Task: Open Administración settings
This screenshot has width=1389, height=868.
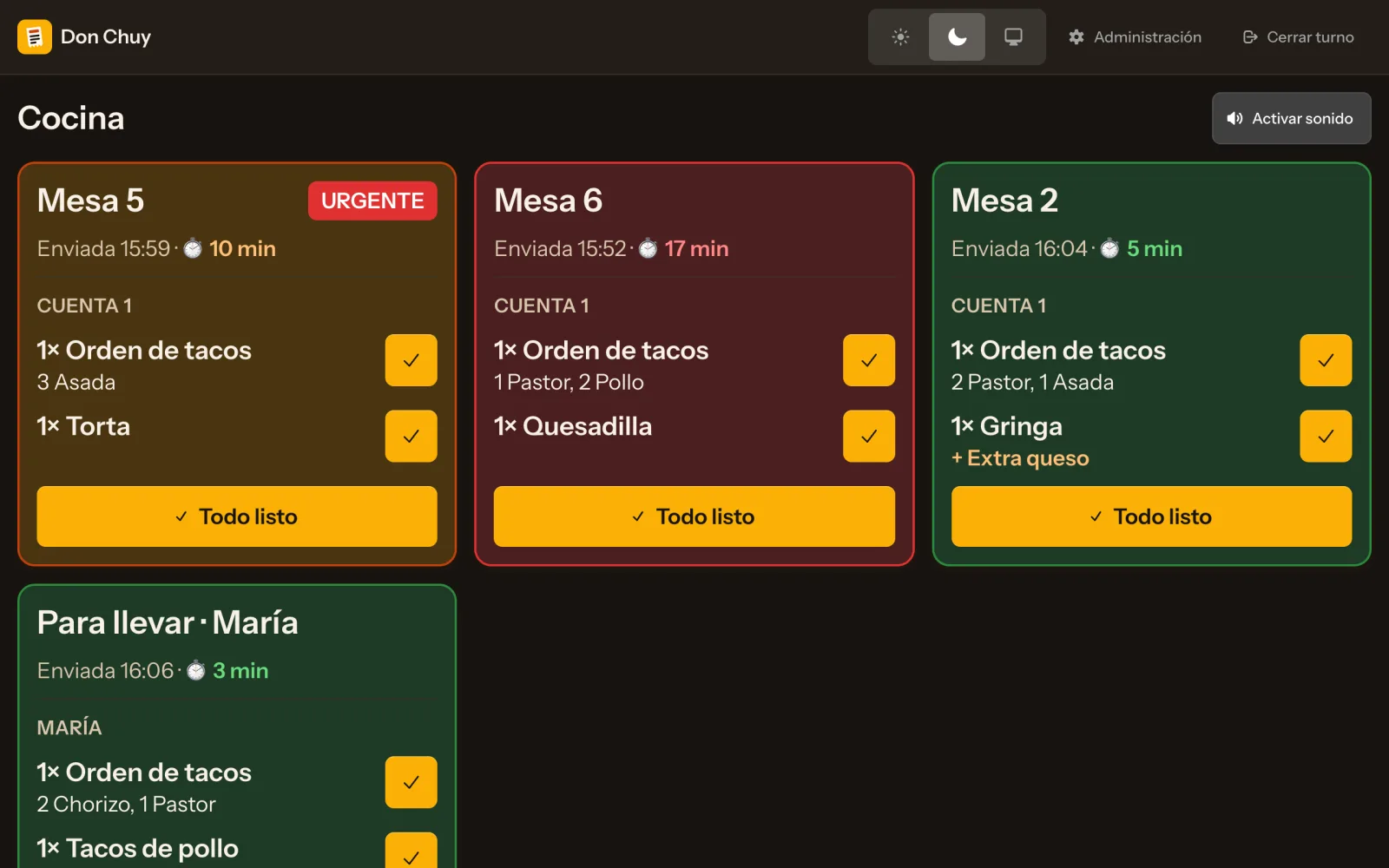Action: 1135,36
